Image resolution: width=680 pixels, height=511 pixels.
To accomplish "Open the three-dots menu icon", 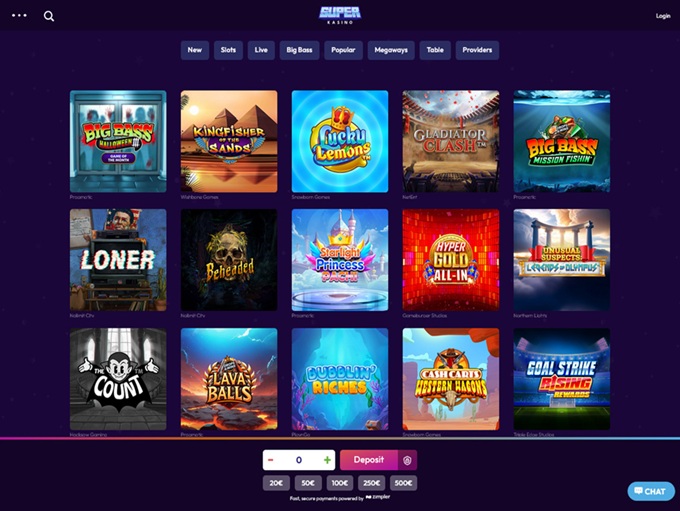I will [19, 16].
